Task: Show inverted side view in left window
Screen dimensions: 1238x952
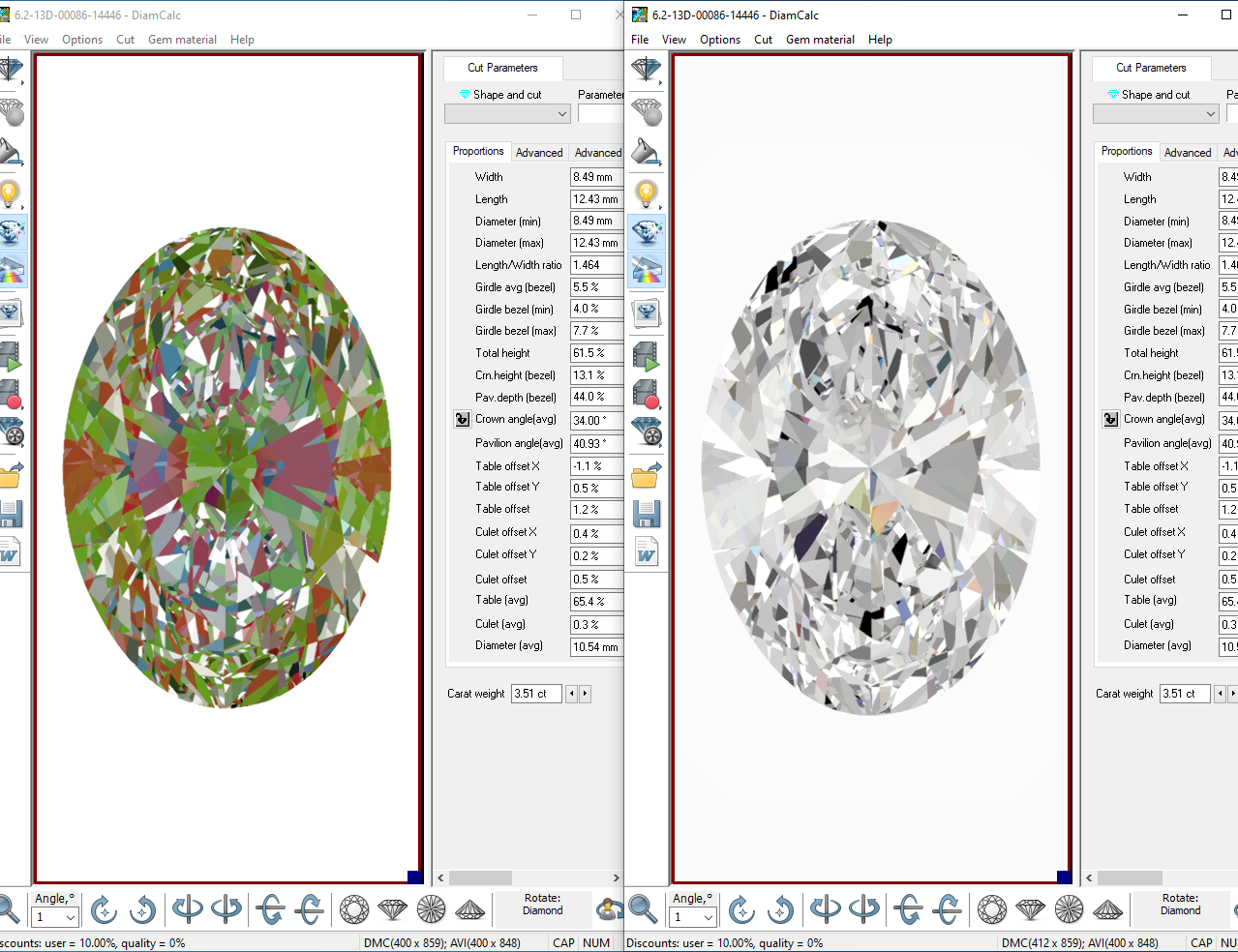Action: tap(470, 909)
